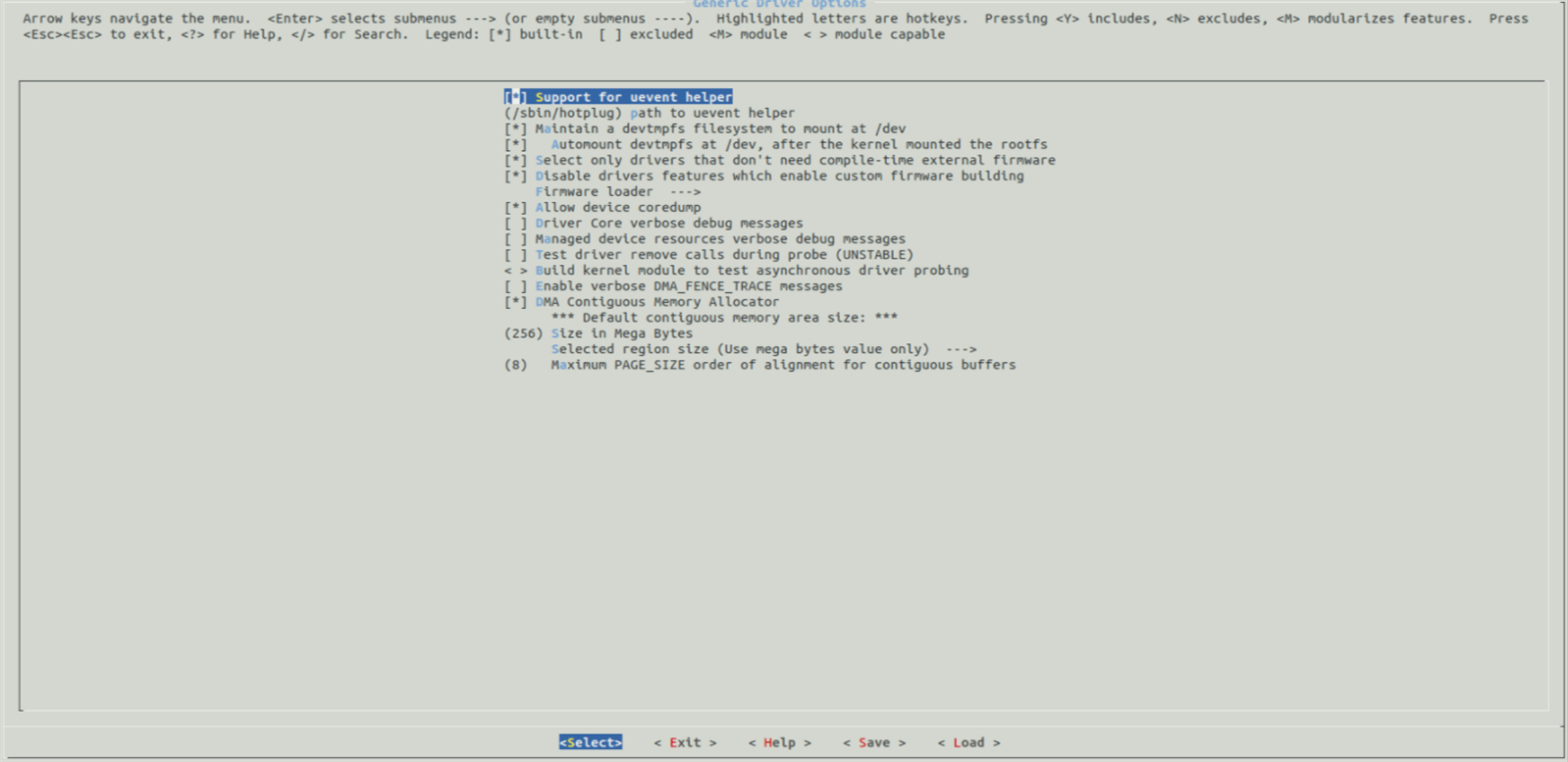Select the path to uevent helper field
Viewport: 1568px width, 762px height.
(x=650, y=113)
